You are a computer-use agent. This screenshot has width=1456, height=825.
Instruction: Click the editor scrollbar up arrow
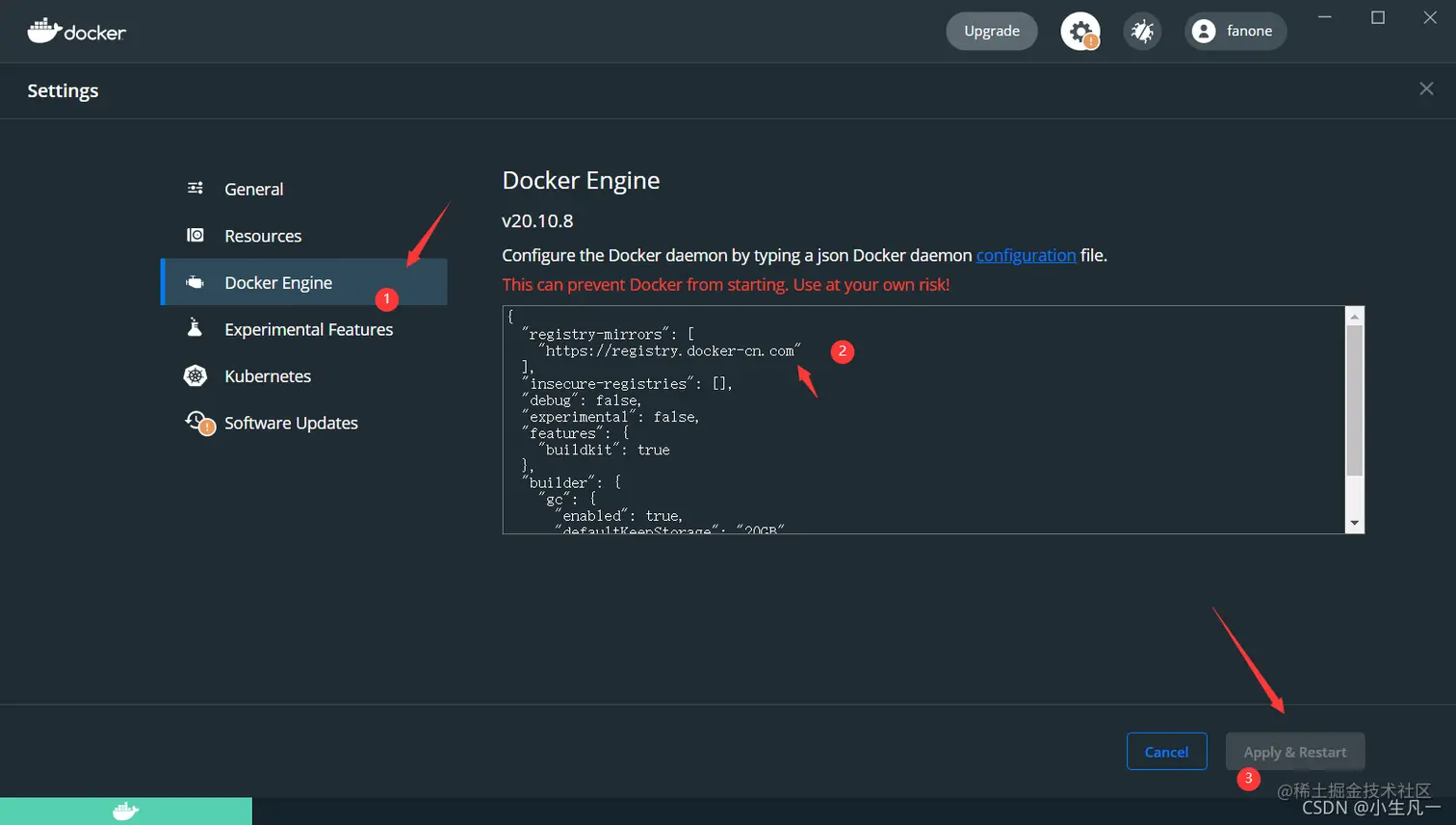coord(1355,317)
